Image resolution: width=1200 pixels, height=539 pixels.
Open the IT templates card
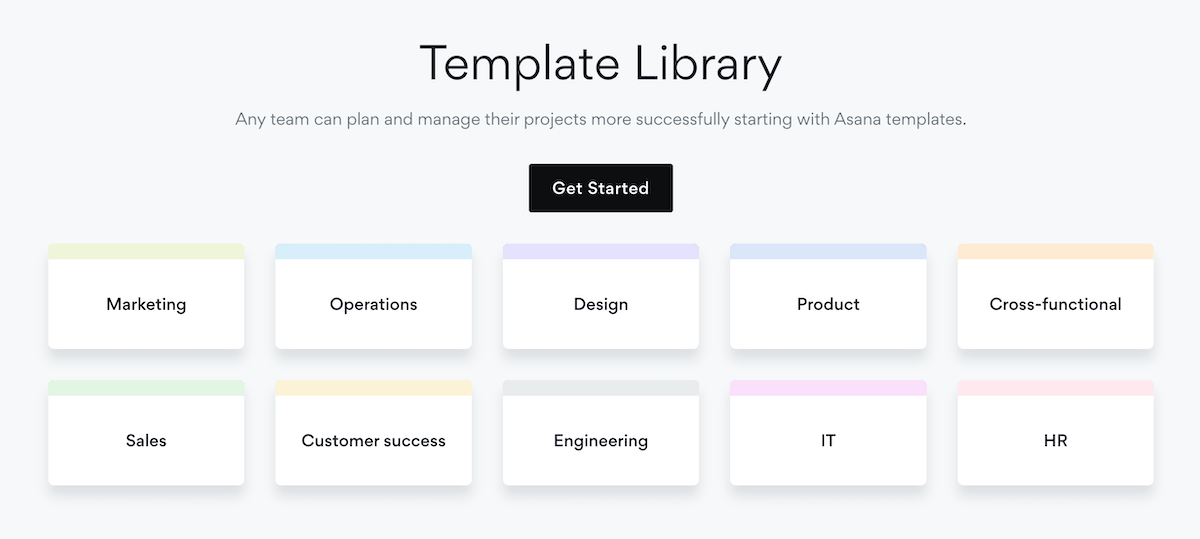point(828,440)
